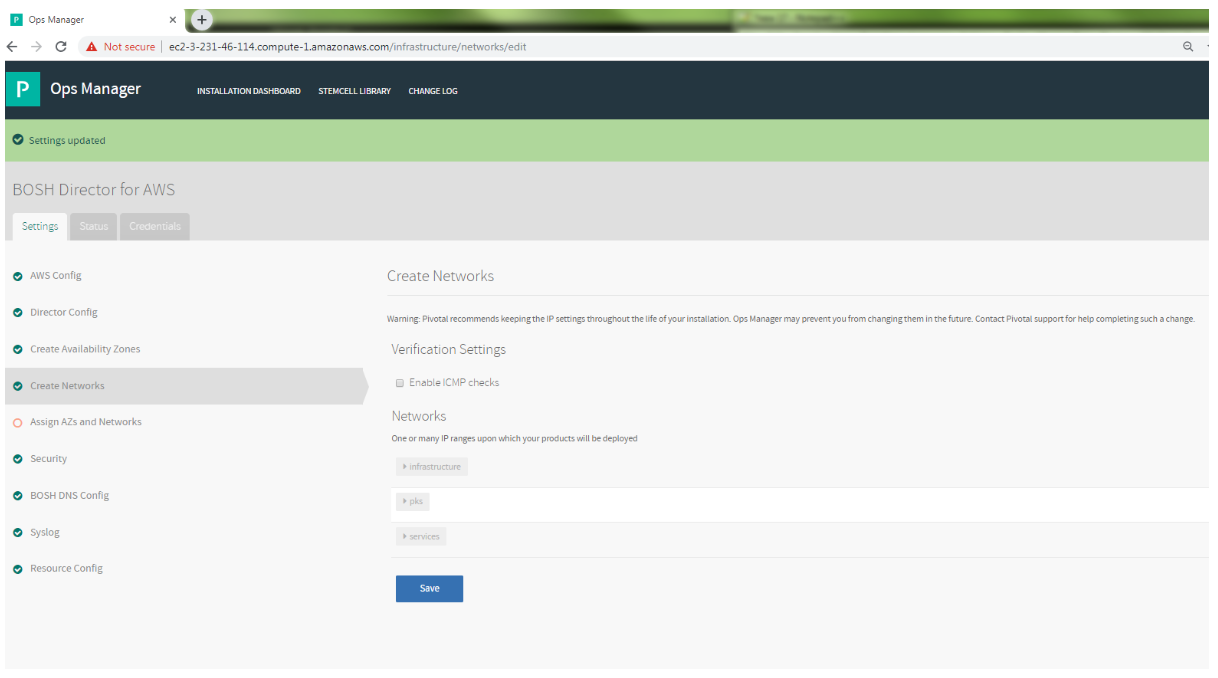
Task: Open Change Log in top menu
Action: point(433,91)
